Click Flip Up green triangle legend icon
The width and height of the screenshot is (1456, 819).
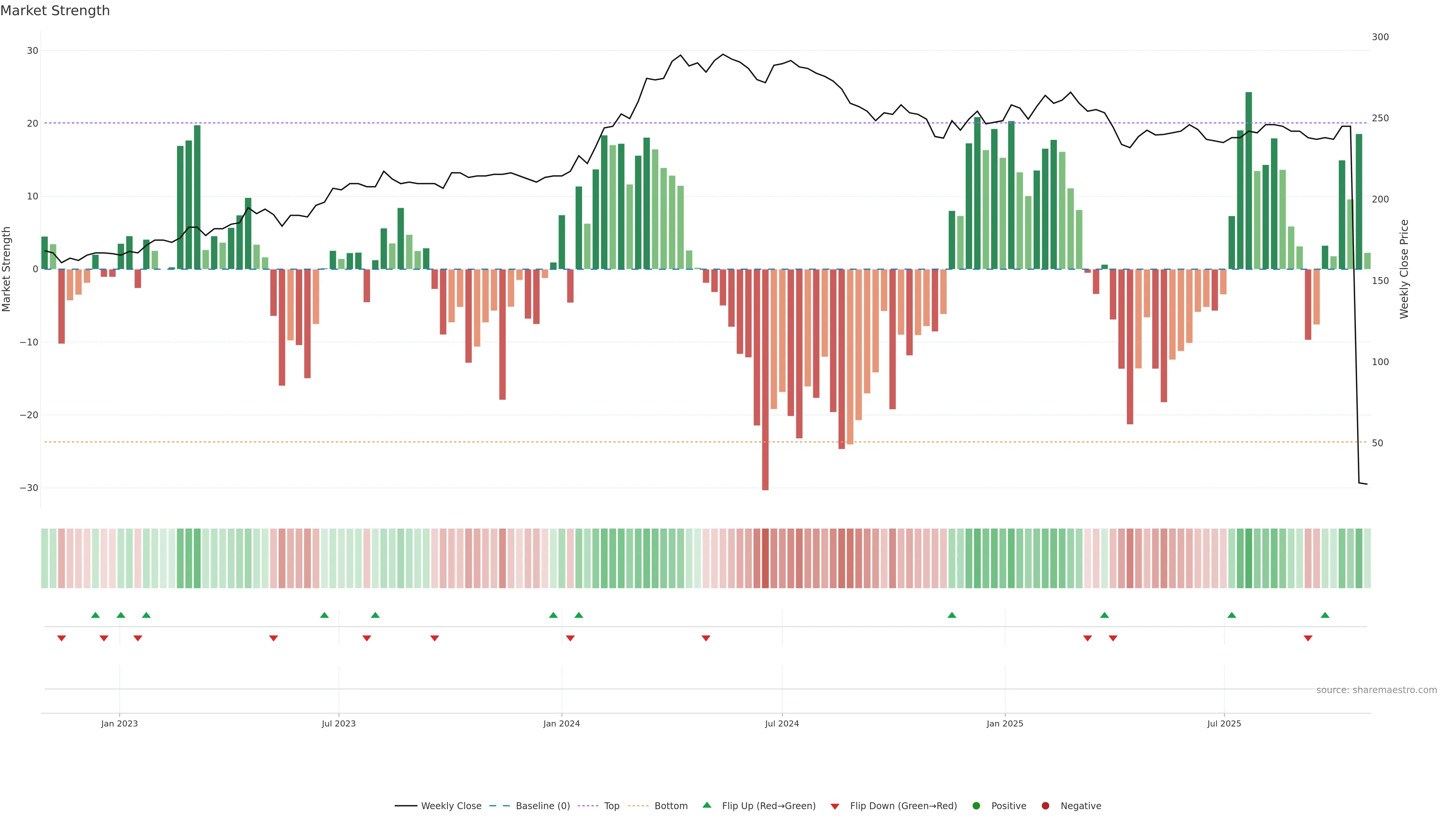click(x=706, y=805)
